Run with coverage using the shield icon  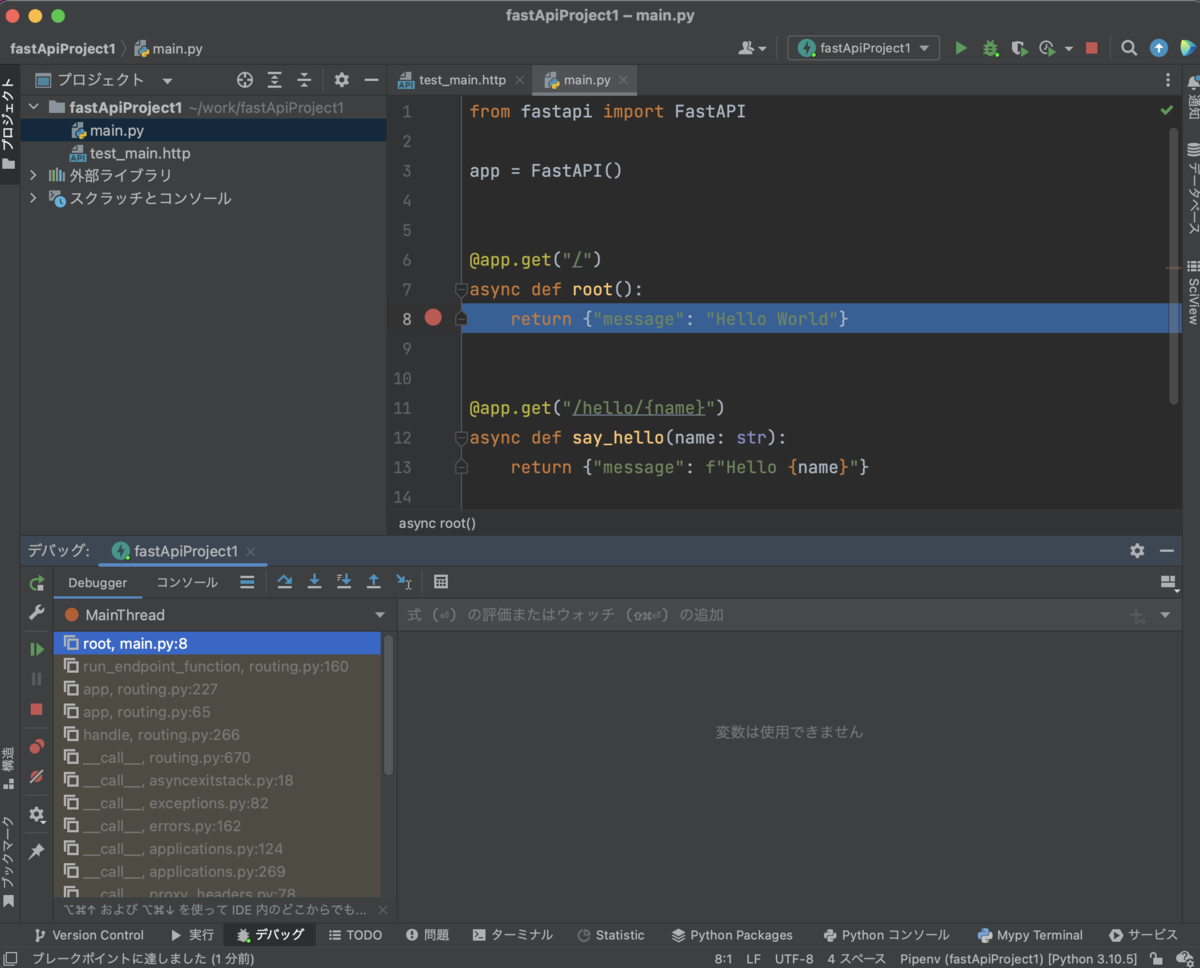(x=1019, y=48)
